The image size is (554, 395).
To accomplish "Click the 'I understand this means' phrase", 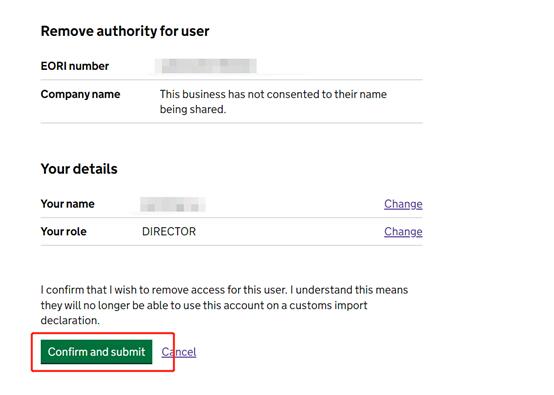I will coord(349,290).
